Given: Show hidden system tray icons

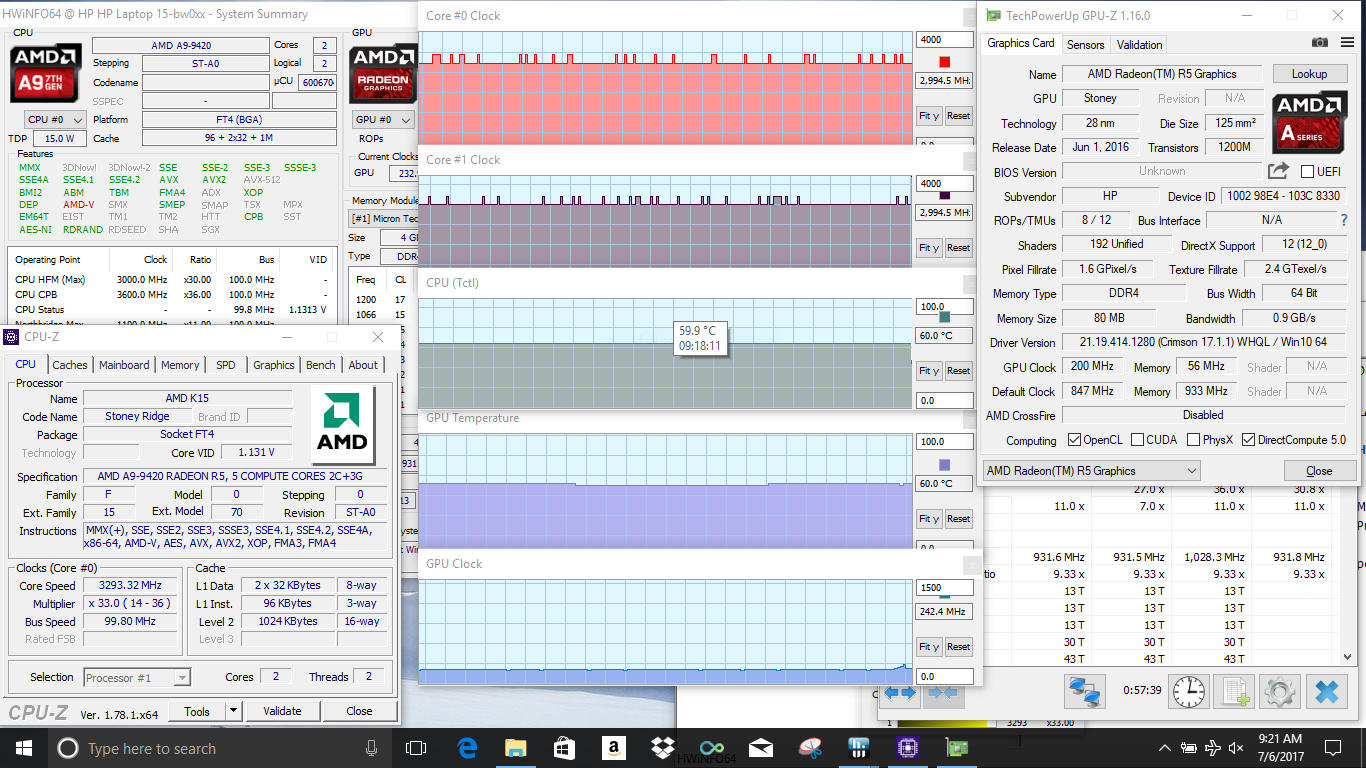Looking at the screenshot, I should coord(1165,748).
